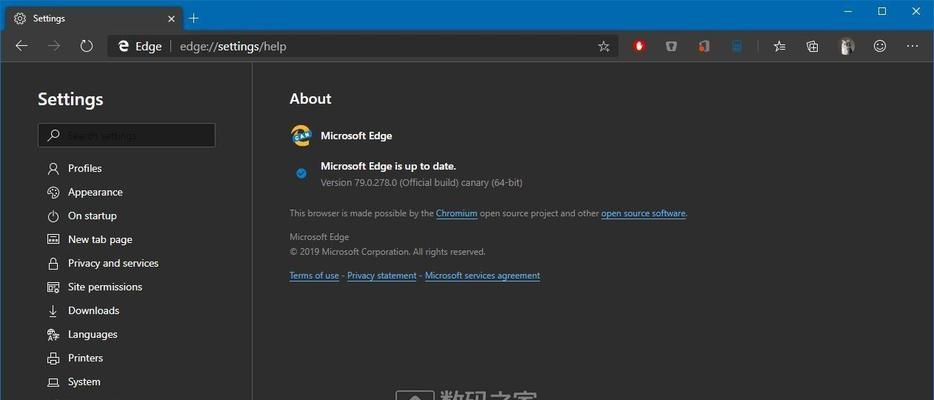Click 'Microsoft Edge is up to date.' text
Image resolution: width=934 pixels, height=400 pixels.
(388, 166)
